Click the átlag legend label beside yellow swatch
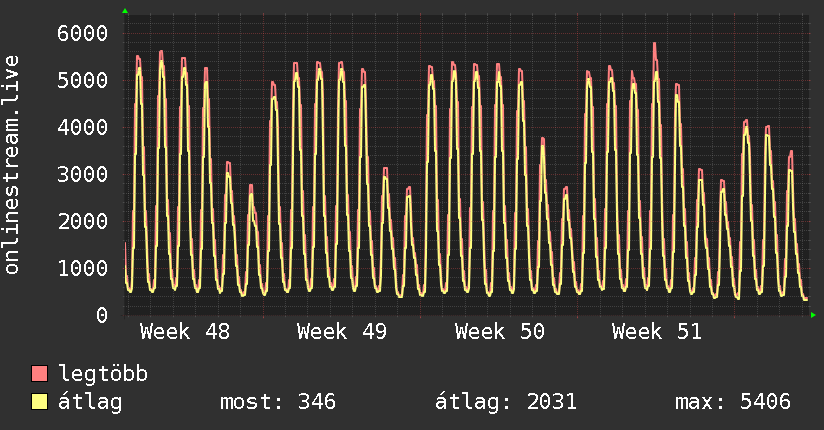Viewport: 824px width, 430px height. tap(90, 403)
